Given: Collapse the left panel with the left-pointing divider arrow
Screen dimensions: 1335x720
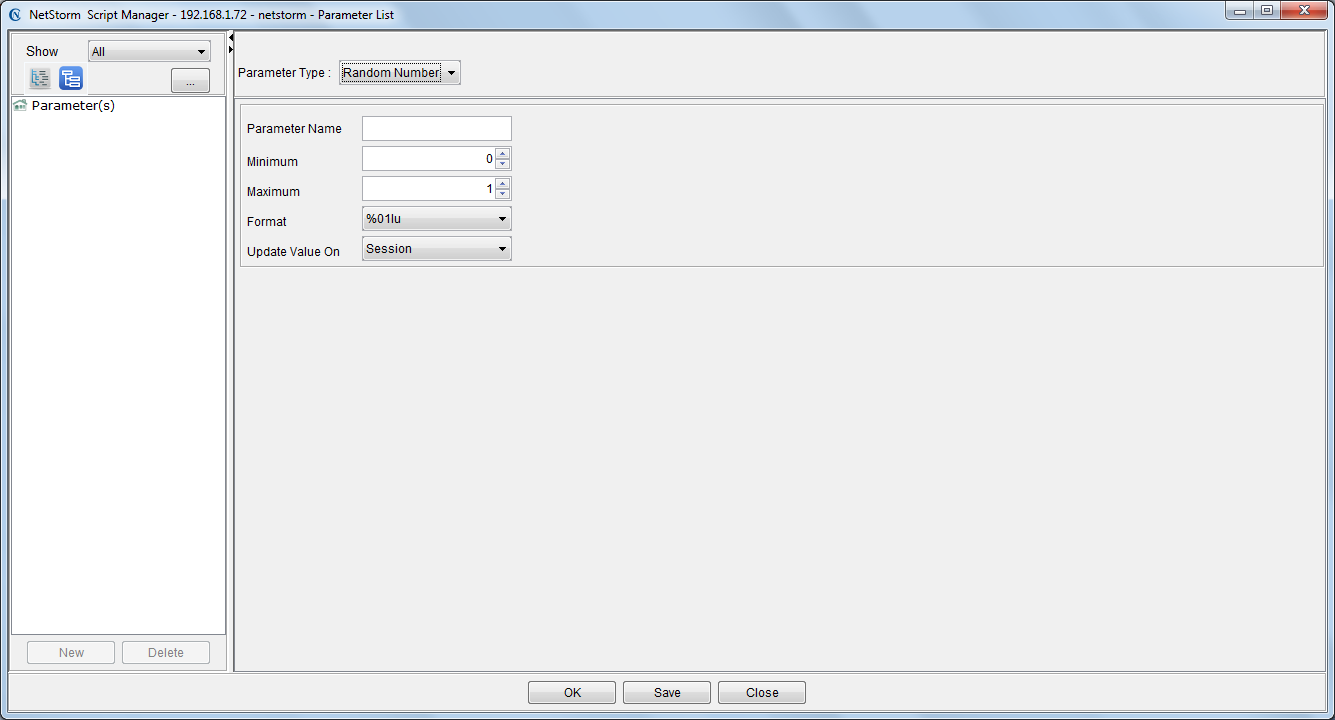Looking at the screenshot, I should [231, 38].
